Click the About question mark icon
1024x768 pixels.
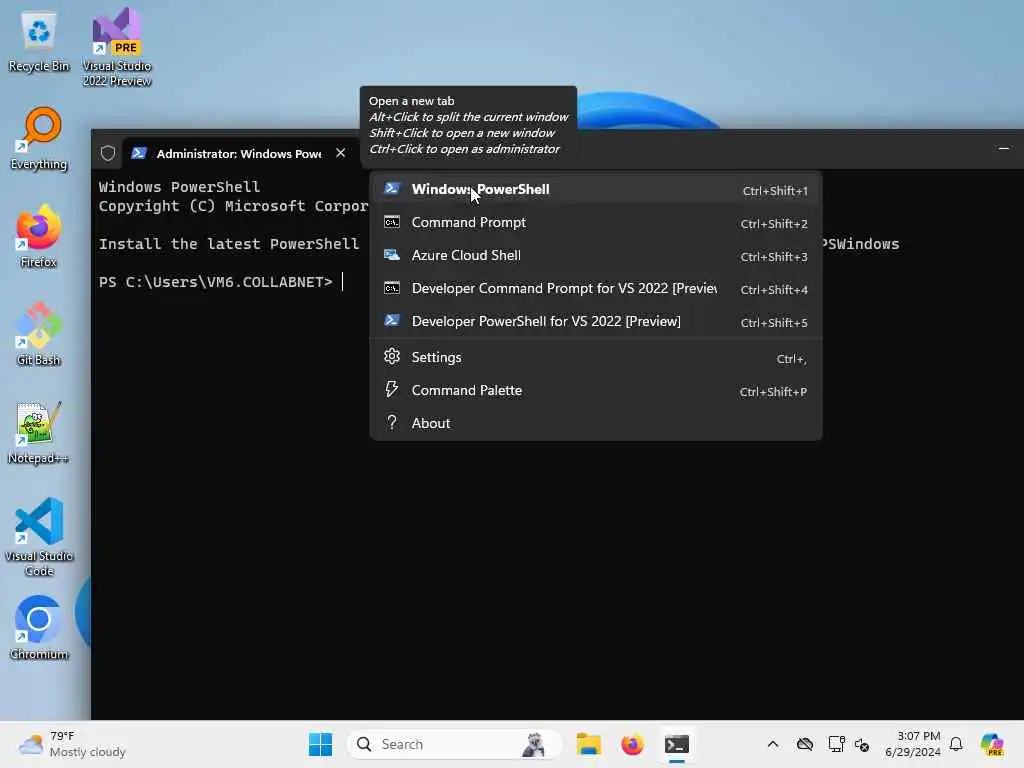click(392, 423)
